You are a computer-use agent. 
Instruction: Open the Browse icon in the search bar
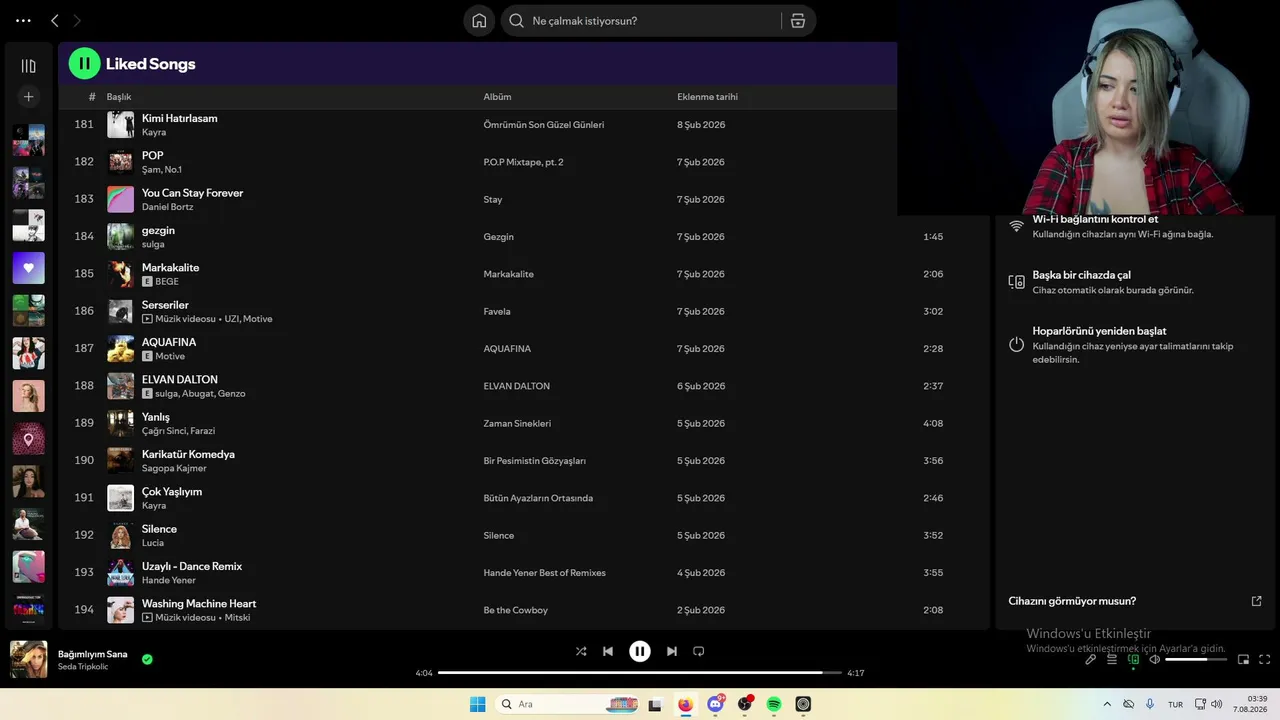pyautogui.click(x=797, y=21)
